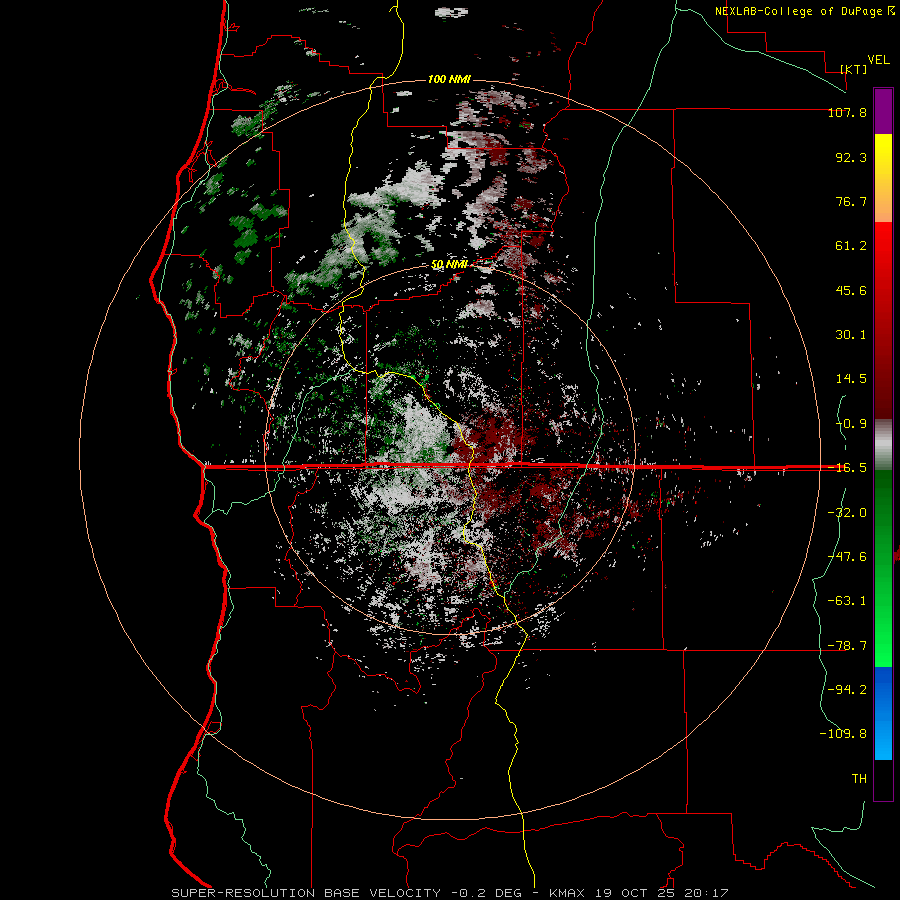900x900 pixels.
Task: Select the 61.2 velocity scale value
Action: coord(851,246)
